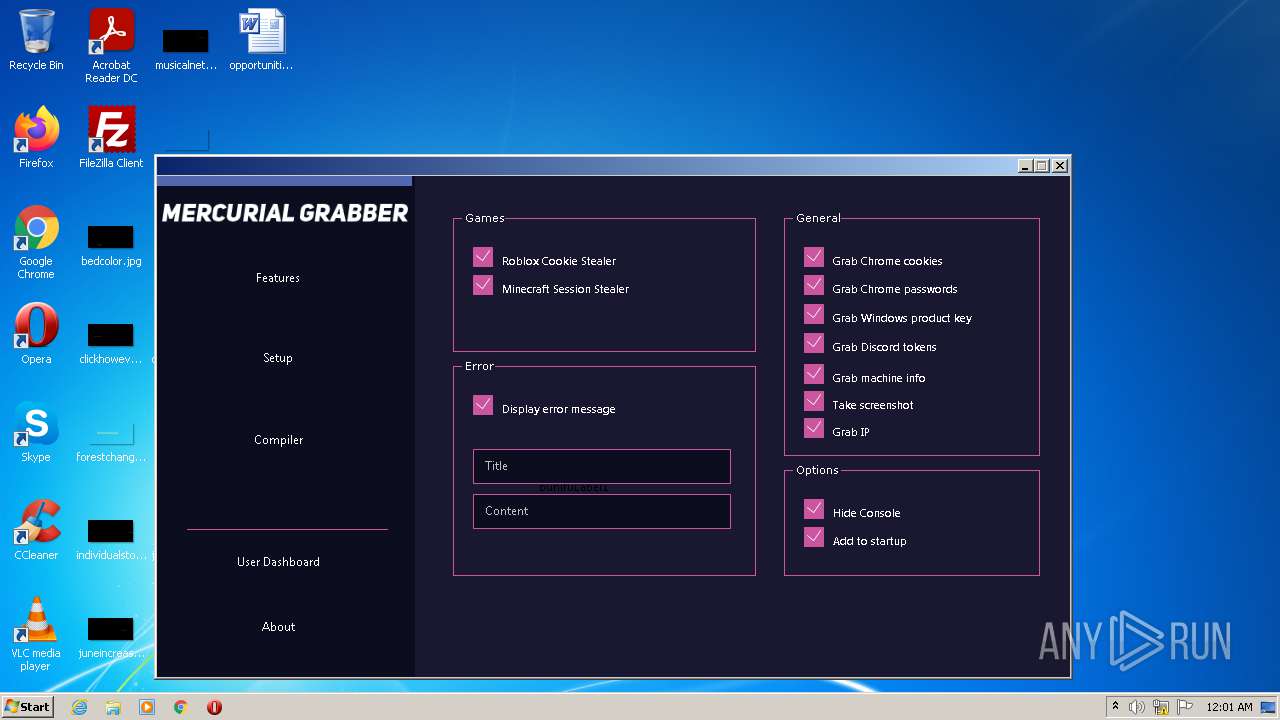Viewport: 1280px width, 720px height.
Task: Select the individualsto desktop file
Action: [x=111, y=539]
